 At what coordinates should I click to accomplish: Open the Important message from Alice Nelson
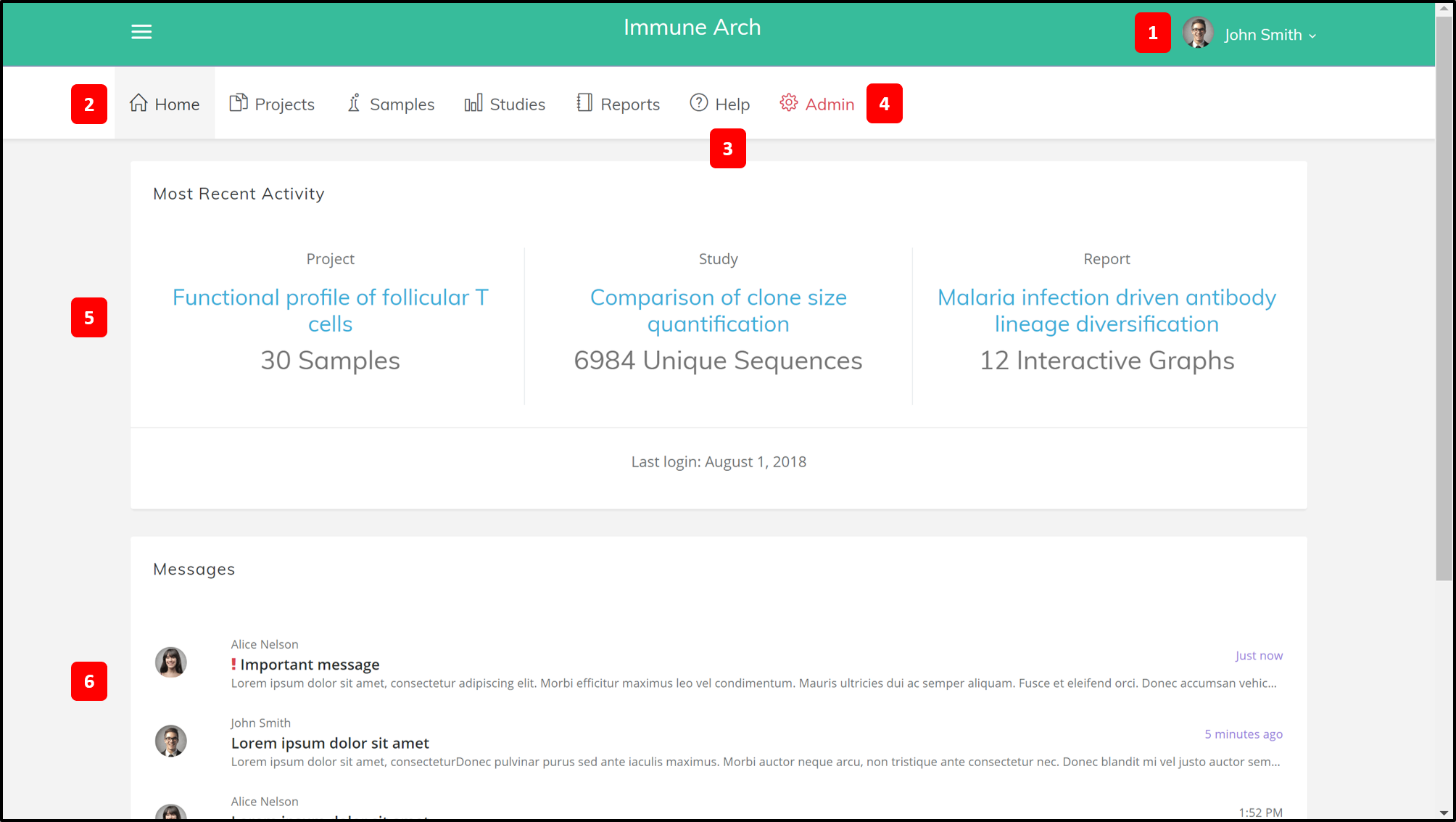click(x=310, y=665)
